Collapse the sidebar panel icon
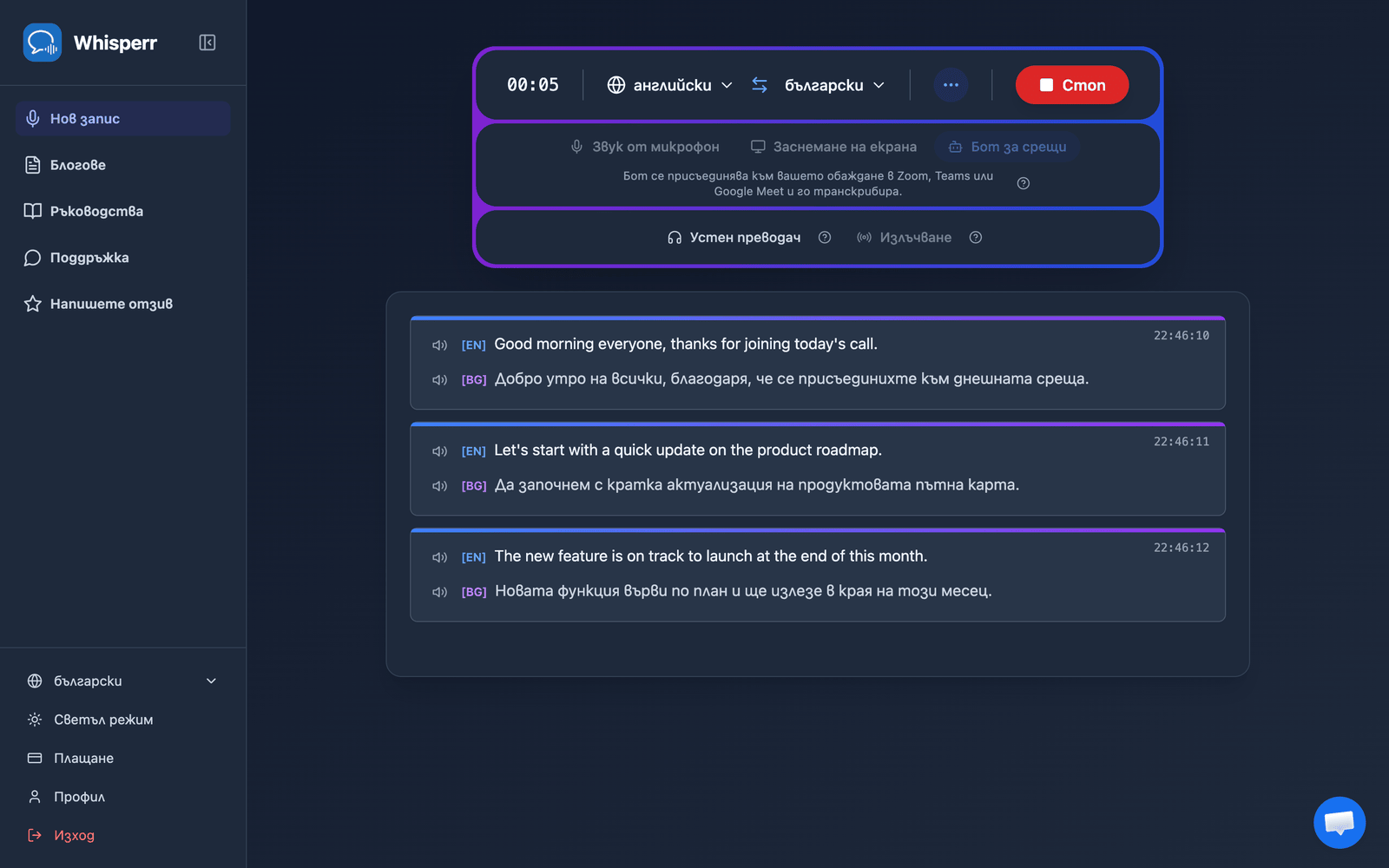This screenshot has height=868, width=1389. click(207, 43)
